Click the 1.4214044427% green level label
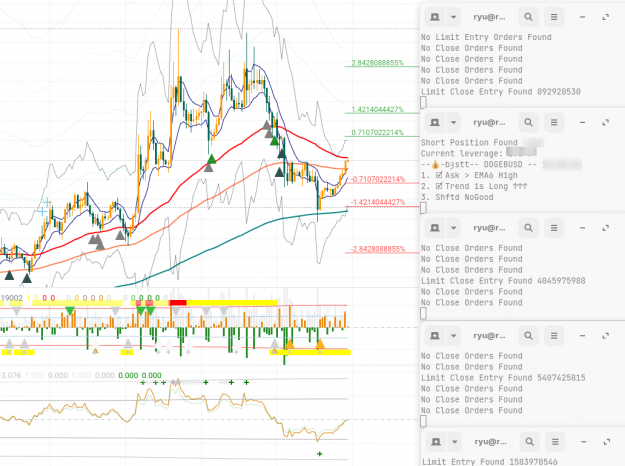The height and width of the screenshot is (466, 625). click(x=377, y=110)
